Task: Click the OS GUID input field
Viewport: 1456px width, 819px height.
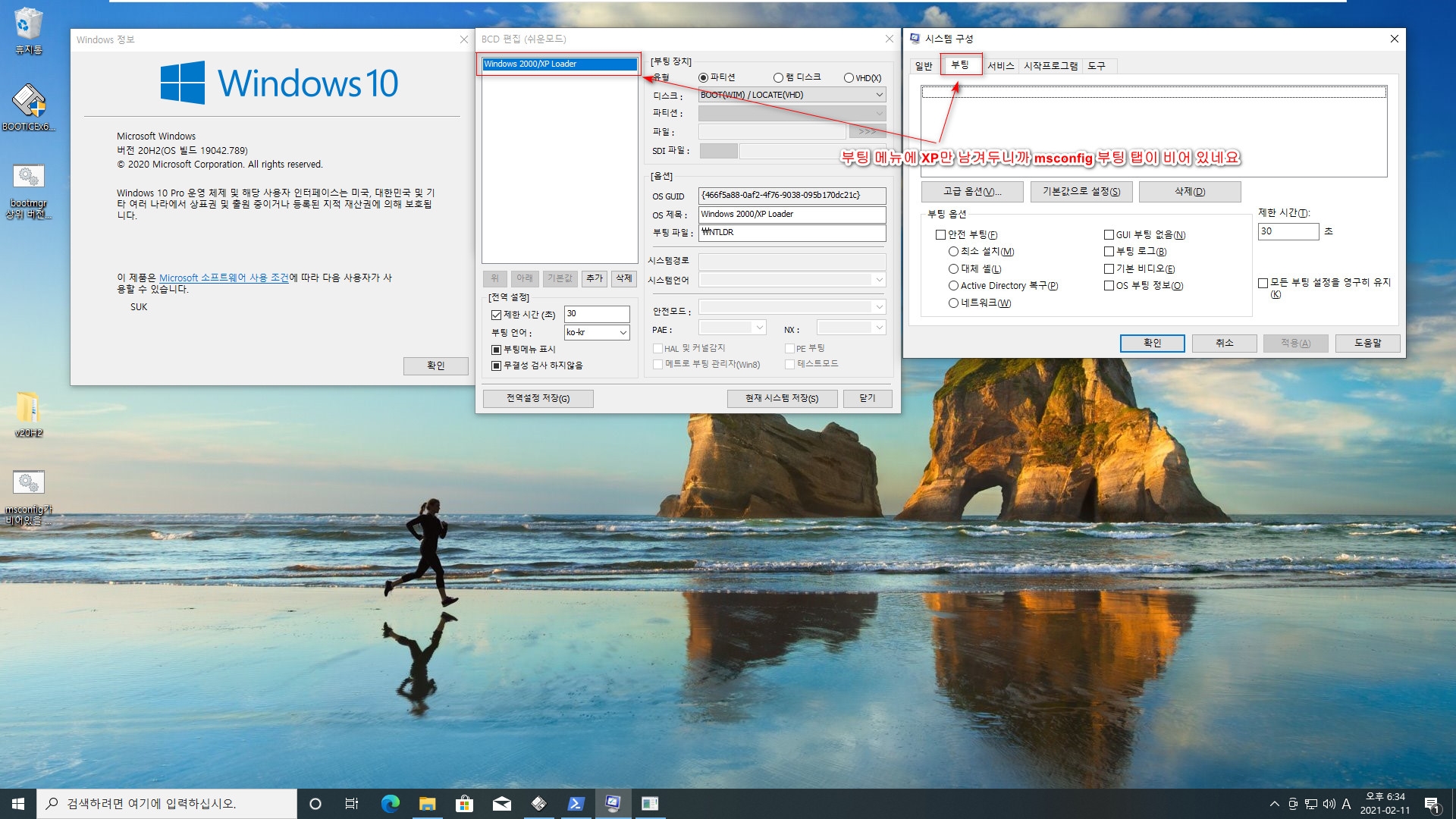Action: [x=792, y=195]
